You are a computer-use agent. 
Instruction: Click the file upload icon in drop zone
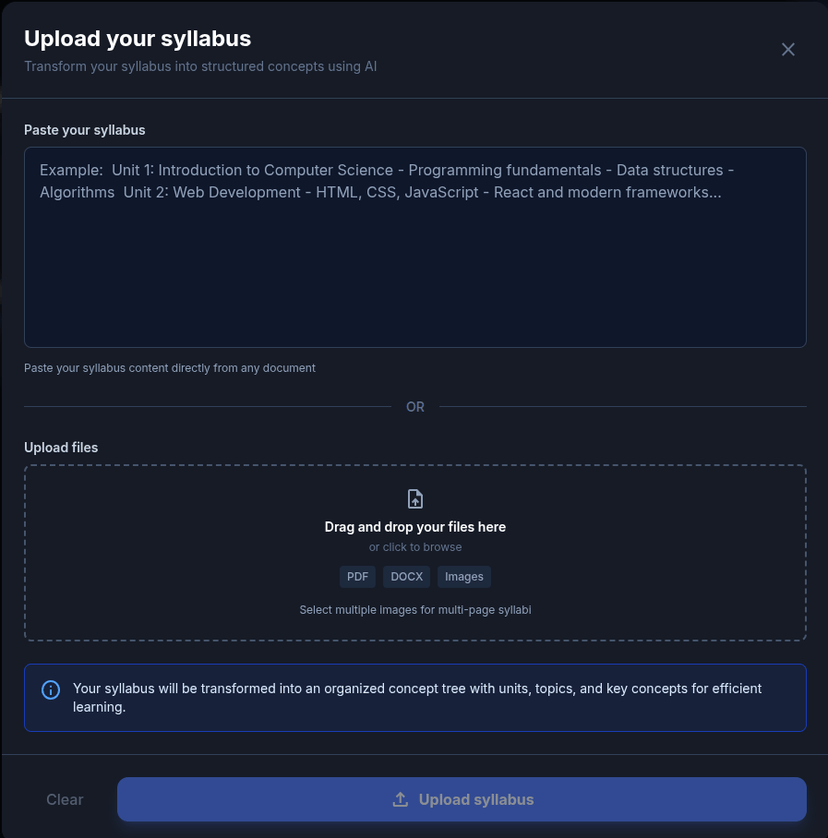(x=415, y=499)
